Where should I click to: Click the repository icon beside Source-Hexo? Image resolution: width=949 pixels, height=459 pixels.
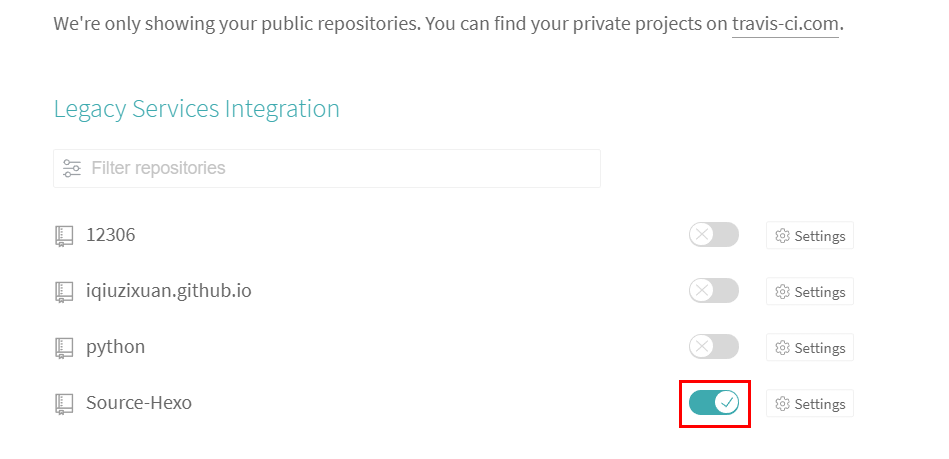(64, 404)
